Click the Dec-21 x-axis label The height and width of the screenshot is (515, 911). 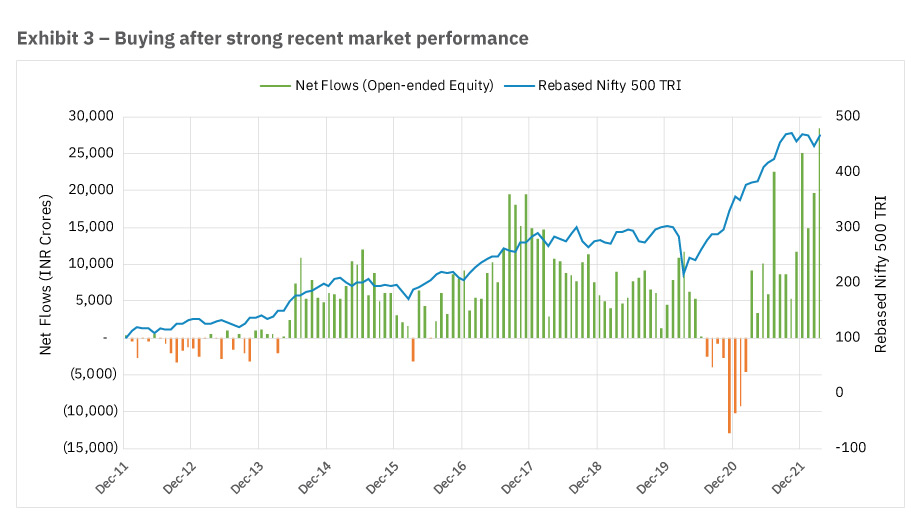coord(788,478)
